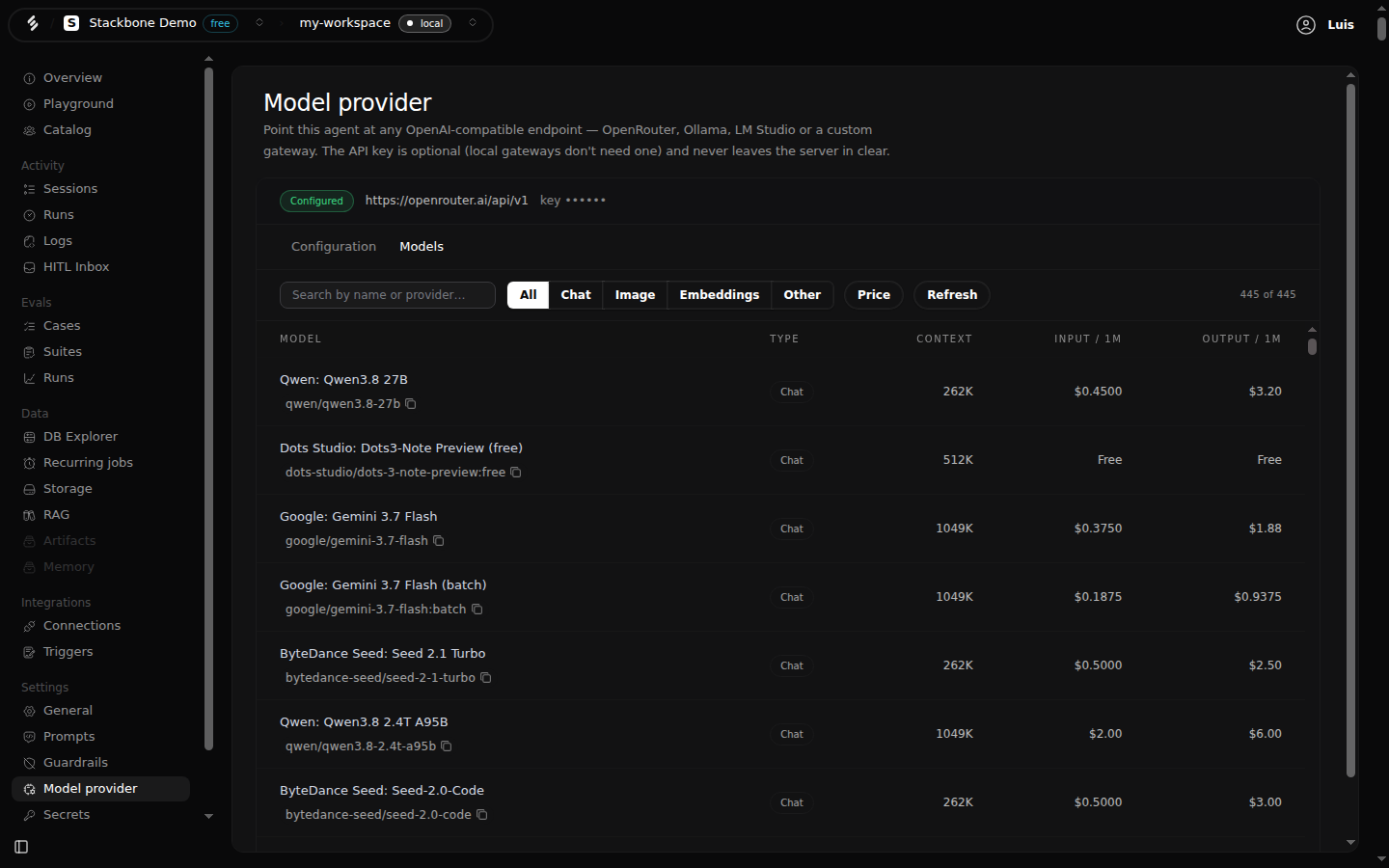Open Catalog in the sidebar
Screen dimensions: 1389x868
(100, 130)
